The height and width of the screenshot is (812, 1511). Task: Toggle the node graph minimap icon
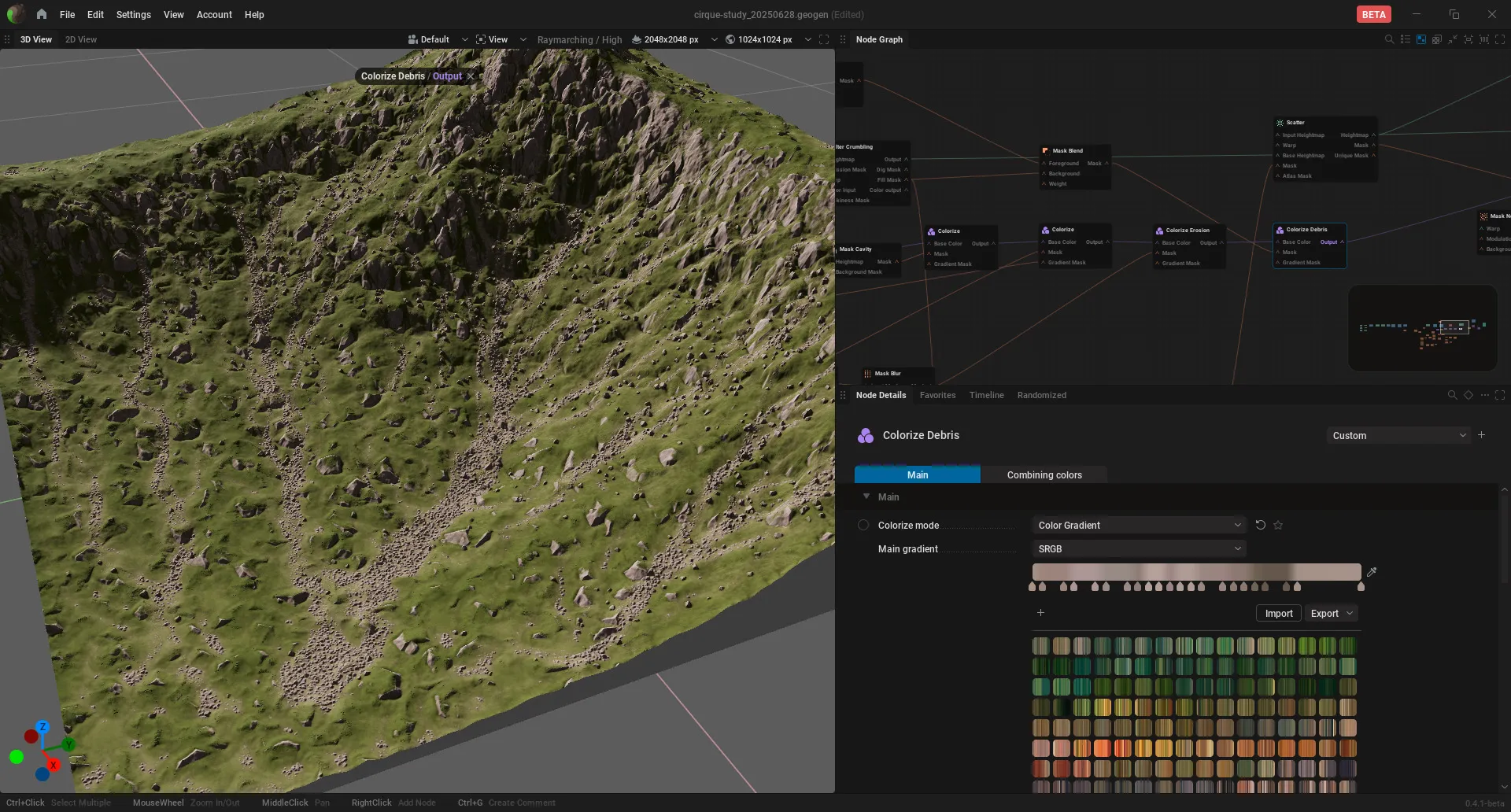1421,39
